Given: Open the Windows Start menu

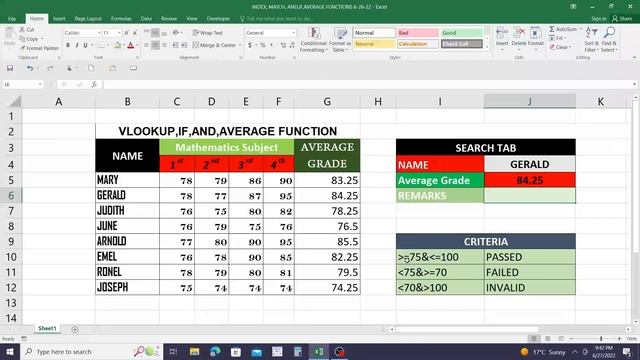Looking at the screenshot, I should [x=10, y=351].
